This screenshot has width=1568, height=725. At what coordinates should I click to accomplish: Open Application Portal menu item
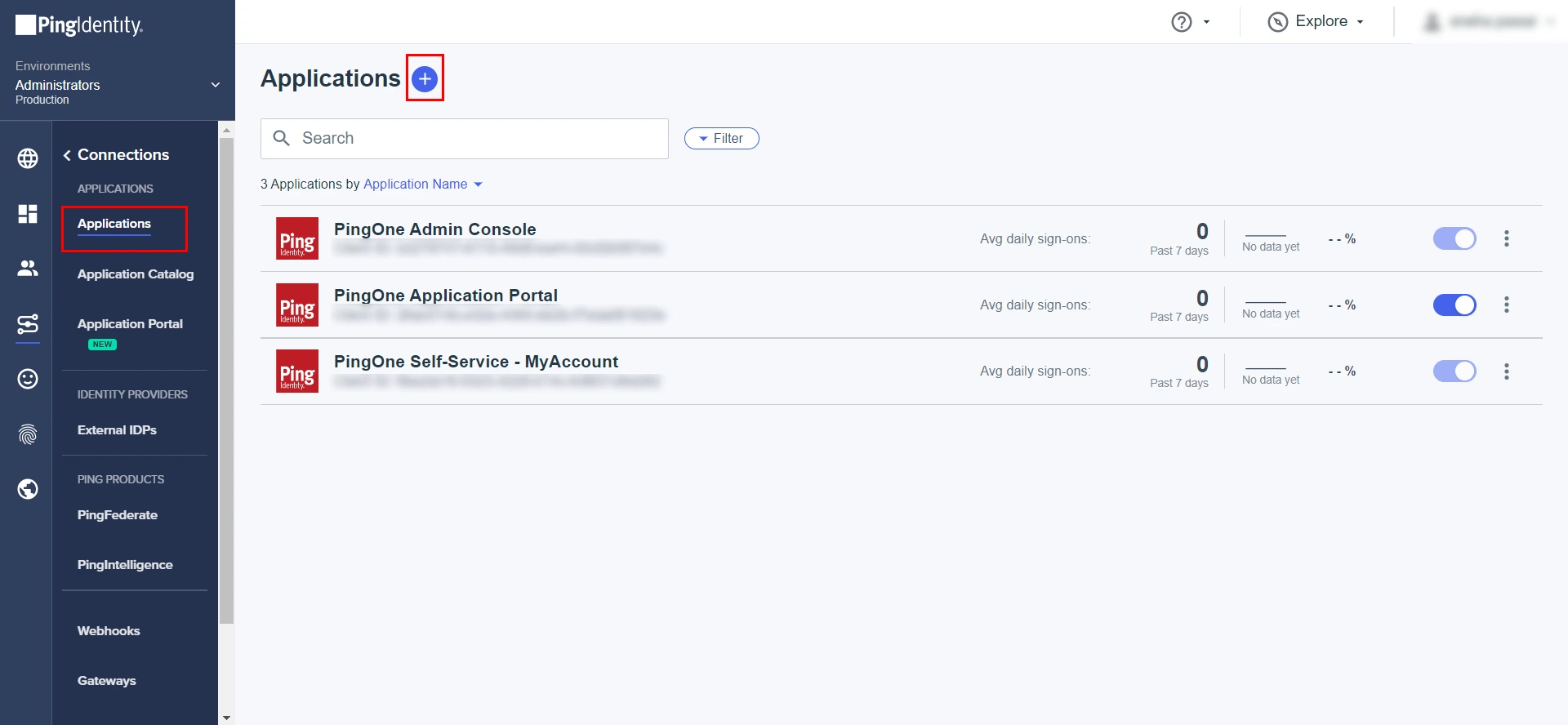130,324
